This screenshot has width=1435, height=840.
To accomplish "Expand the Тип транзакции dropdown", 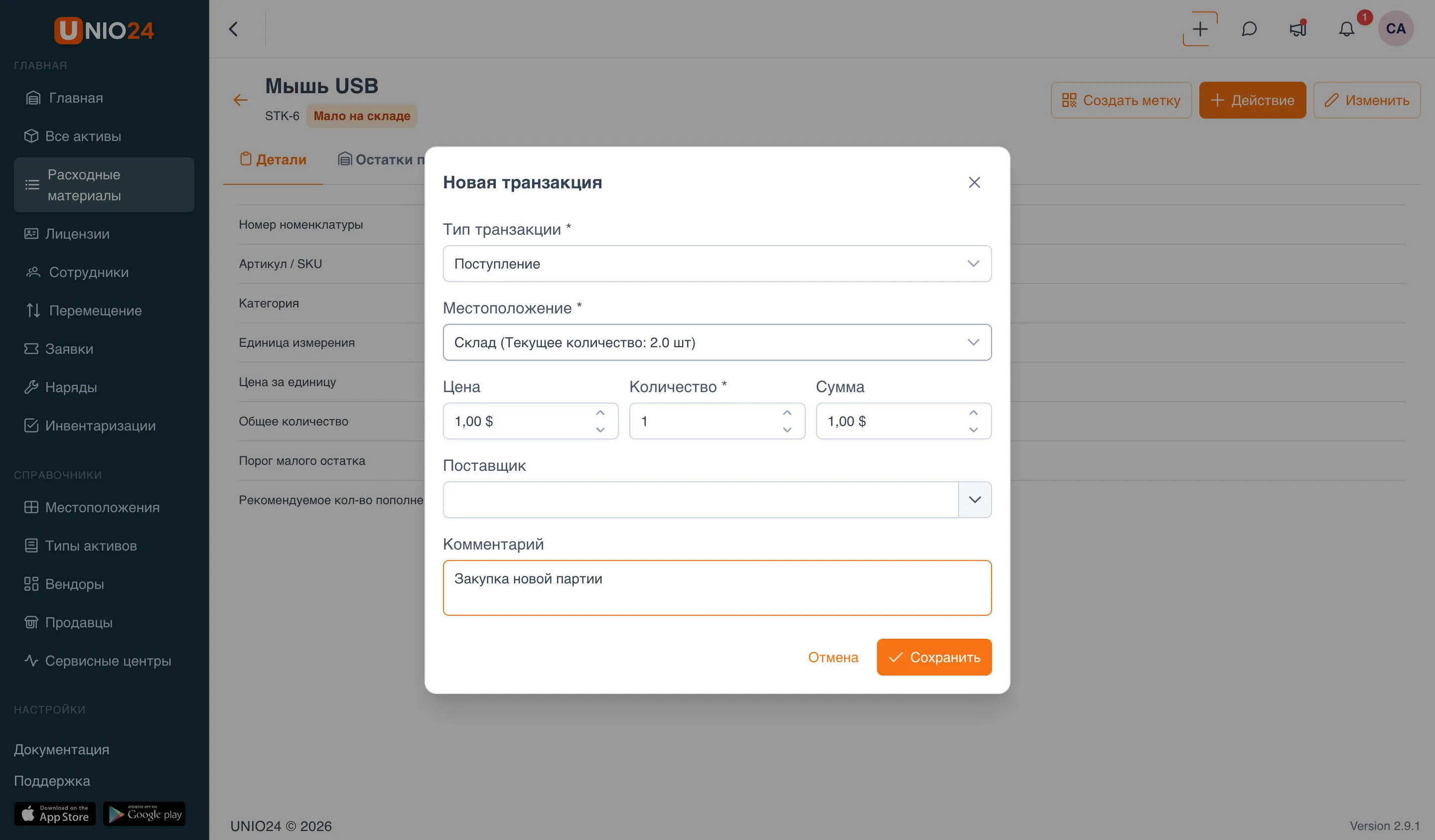I will (x=717, y=264).
